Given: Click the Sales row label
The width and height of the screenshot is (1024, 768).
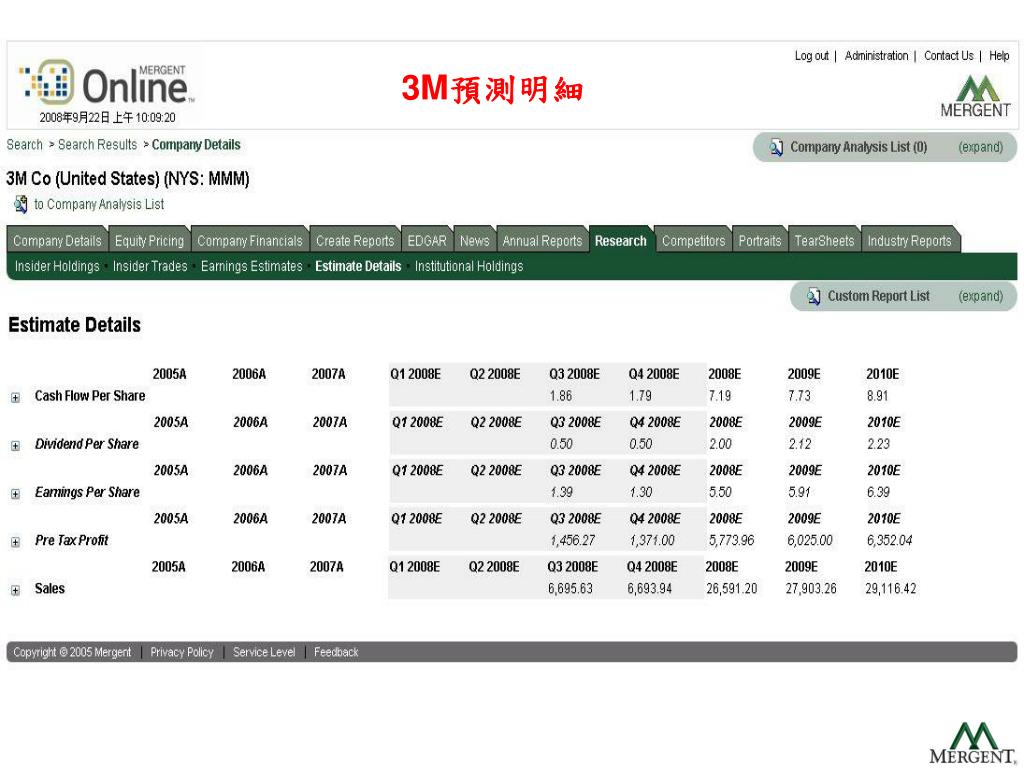Looking at the screenshot, I should point(50,589).
